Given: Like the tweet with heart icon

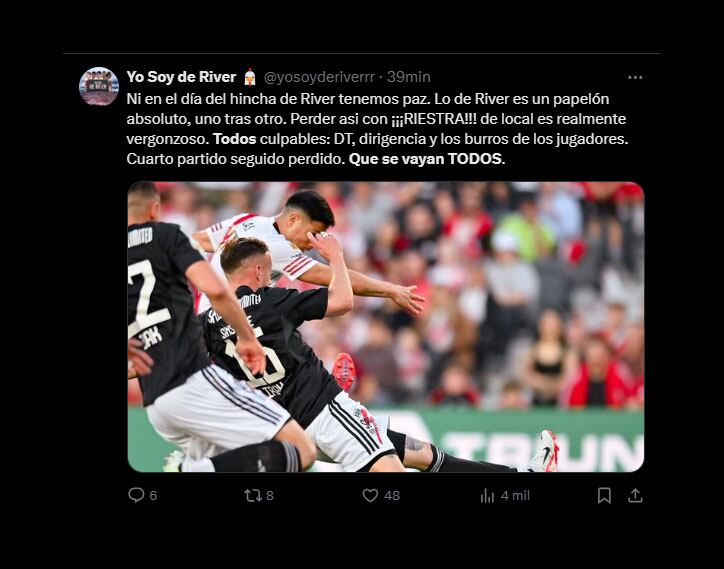Looking at the screenshot, I should 370,496.
